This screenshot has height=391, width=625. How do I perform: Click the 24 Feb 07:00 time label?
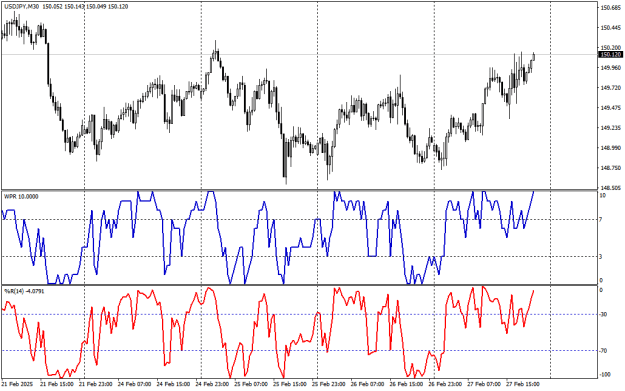pyautogui.click(x=135, y=384)
